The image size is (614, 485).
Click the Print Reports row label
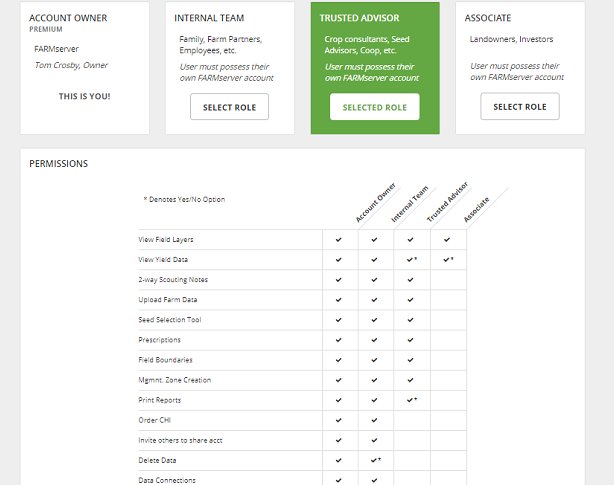[159, 400]
